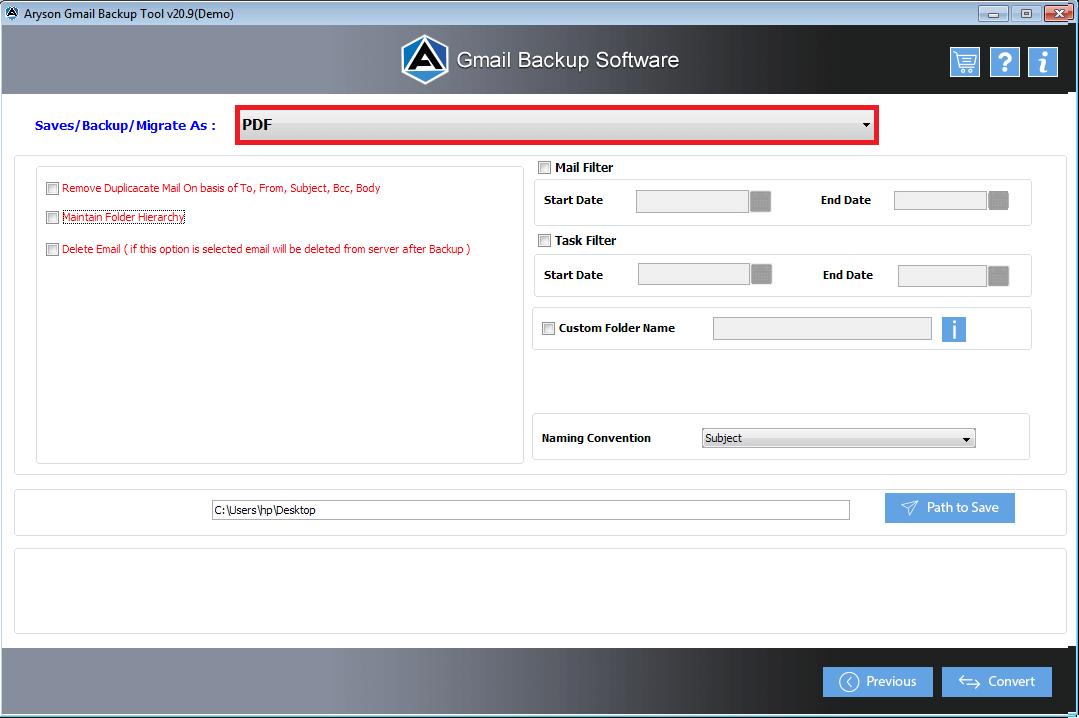1079x718 pixels.
Task: Check the Mail Filter option
Action: [x=544, y=167]
